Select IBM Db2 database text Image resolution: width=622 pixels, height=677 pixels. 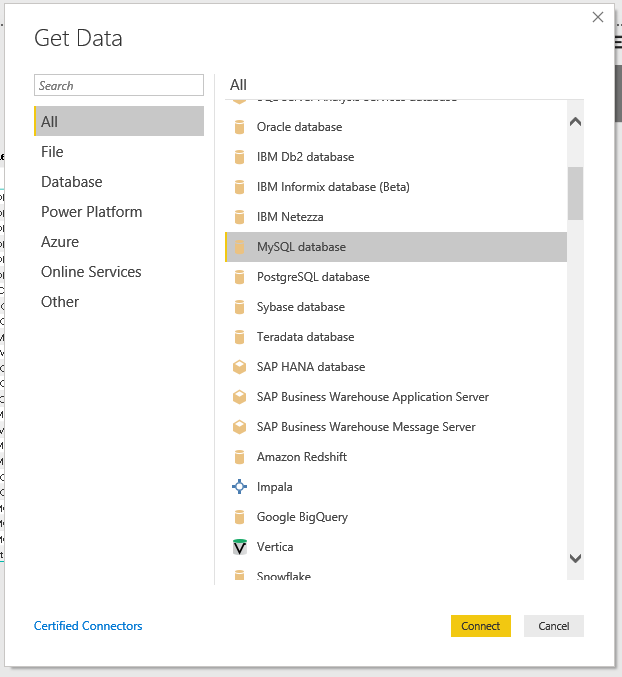(305, 157)
